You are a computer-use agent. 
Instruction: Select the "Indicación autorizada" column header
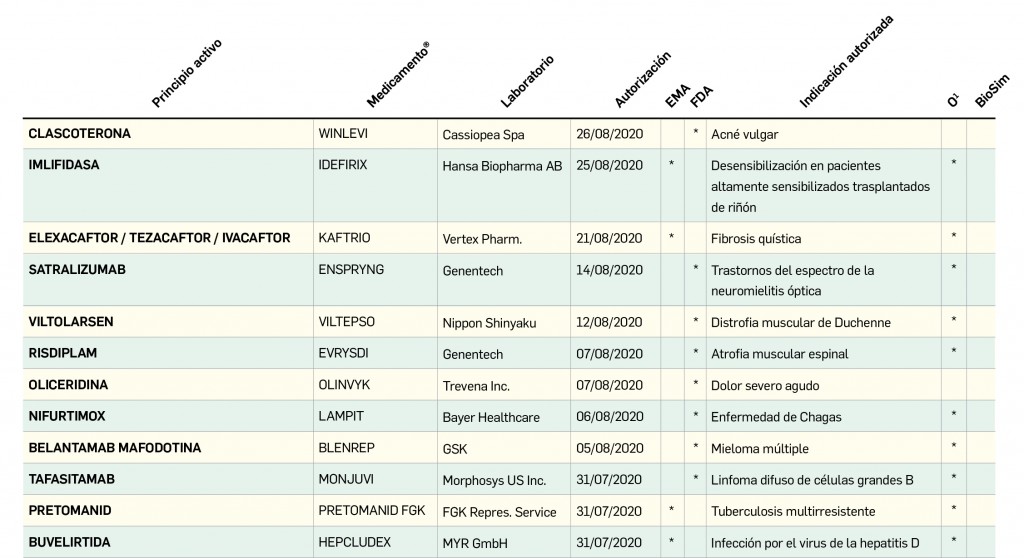(846, 62)
